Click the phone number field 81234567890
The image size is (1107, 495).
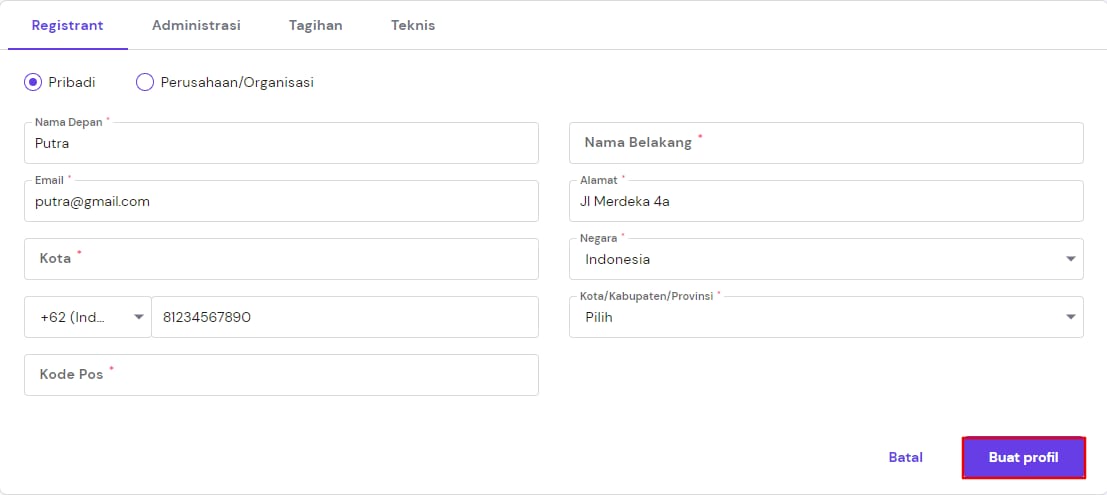tap(344, 317)
